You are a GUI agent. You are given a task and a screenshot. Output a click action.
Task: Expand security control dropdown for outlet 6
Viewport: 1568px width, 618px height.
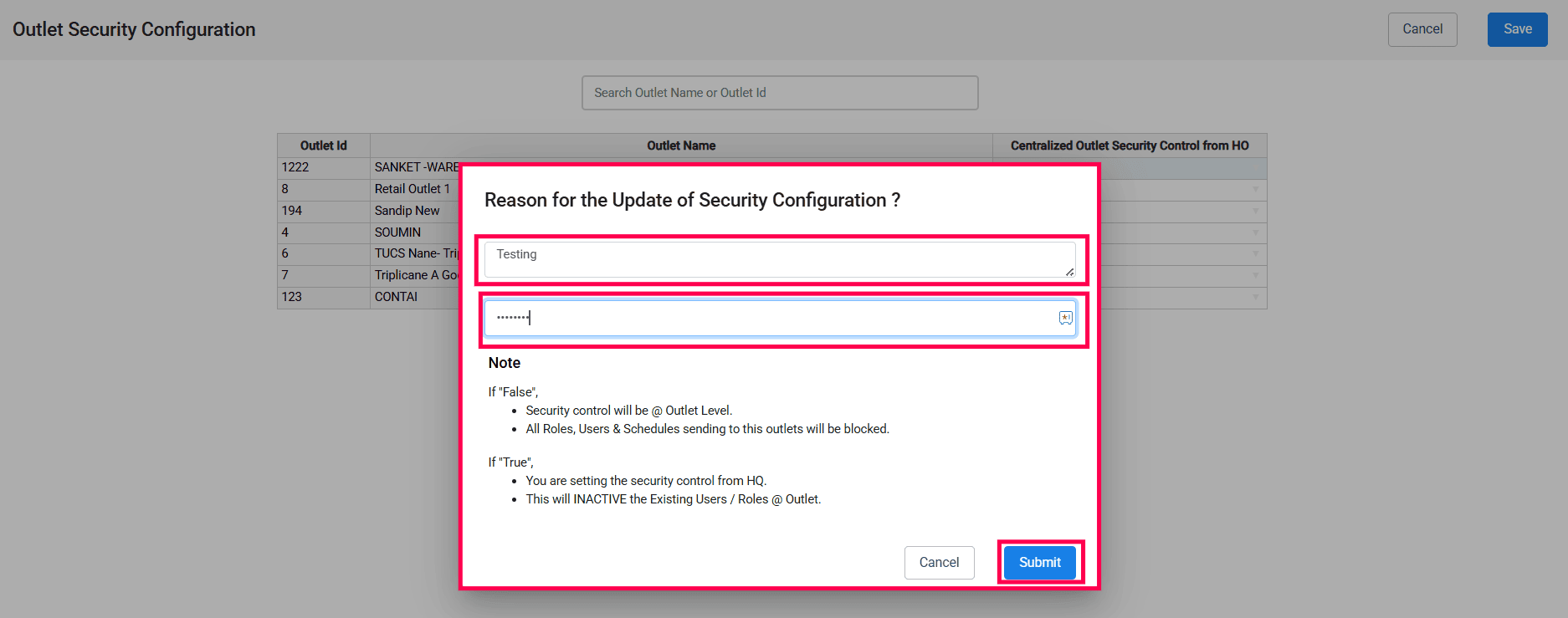pos(1255,254)
